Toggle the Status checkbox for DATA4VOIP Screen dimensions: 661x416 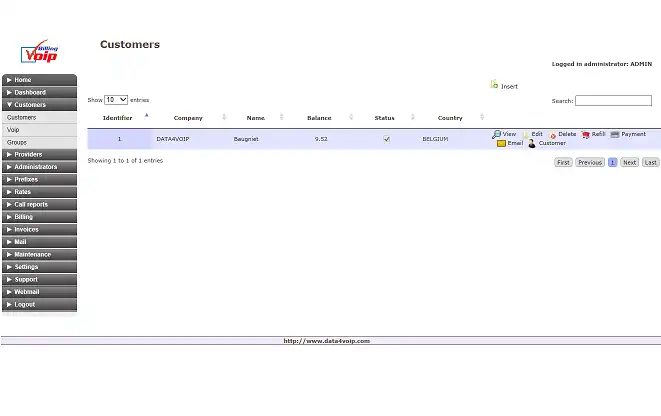387,139
